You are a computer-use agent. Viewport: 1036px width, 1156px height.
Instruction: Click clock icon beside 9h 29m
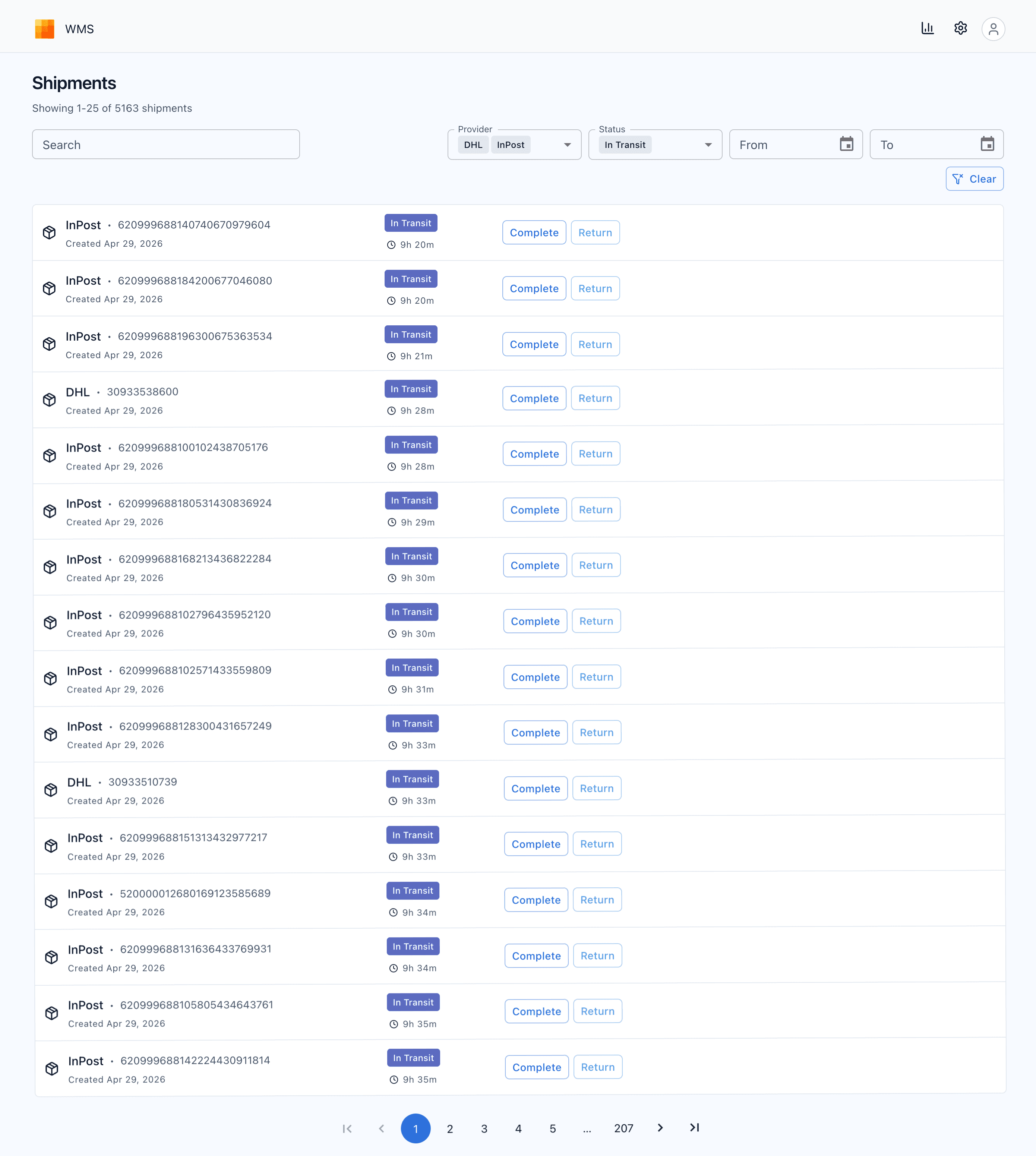[392, 522]
